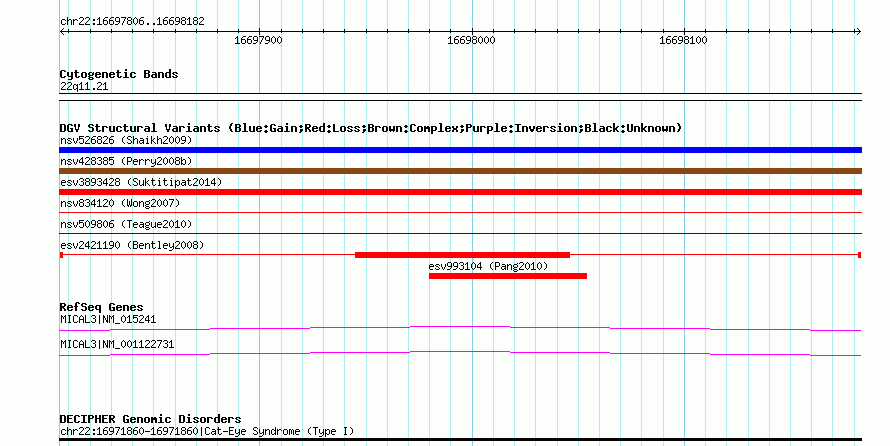Image resolution: width=890 pixels, height=446 pixels.
Task: Click the esv993104 (Pang2010) label
Action: [x=488, y=266]
